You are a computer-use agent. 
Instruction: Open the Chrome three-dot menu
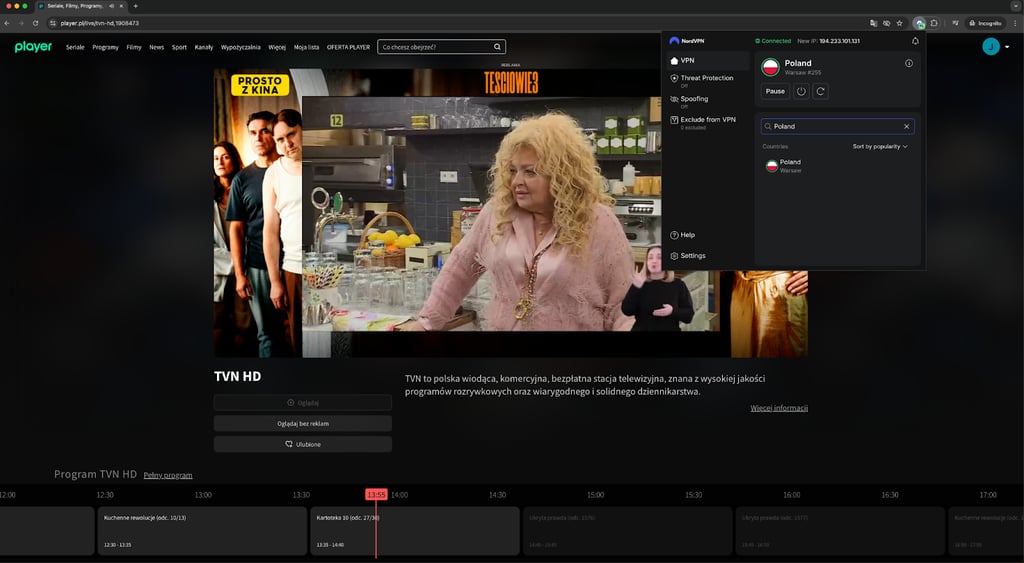pyautogui.click(x=1016, y=23)
